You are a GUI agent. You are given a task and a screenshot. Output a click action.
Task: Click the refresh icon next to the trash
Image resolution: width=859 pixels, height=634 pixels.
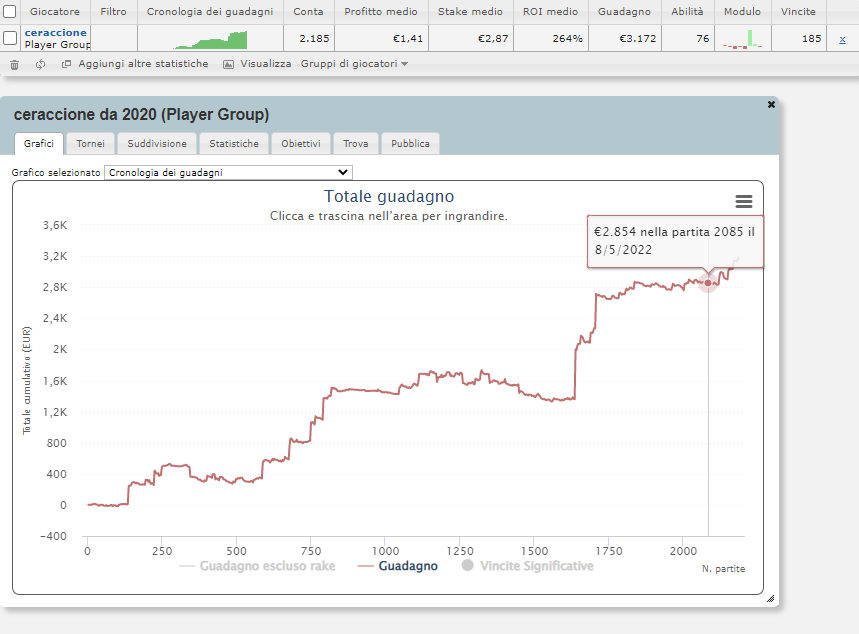41,65
